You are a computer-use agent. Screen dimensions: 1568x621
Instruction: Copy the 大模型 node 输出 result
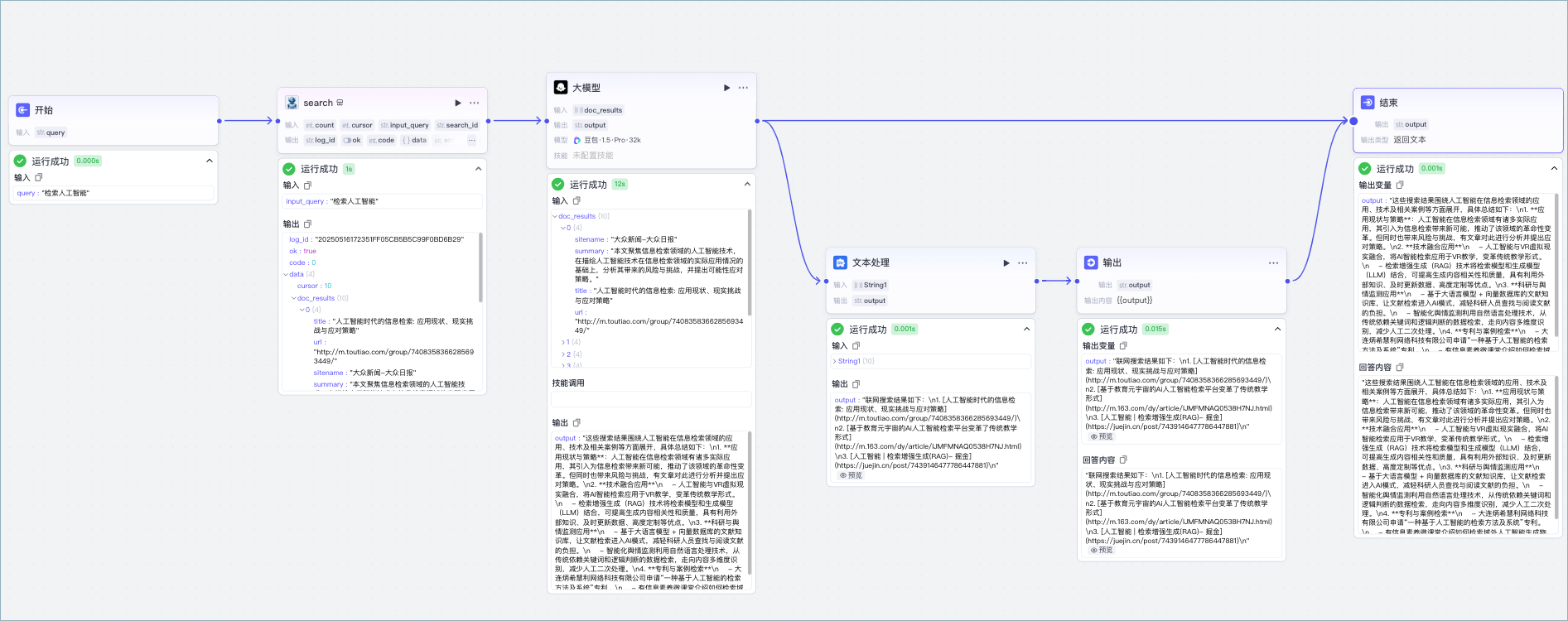coord(577,422)
